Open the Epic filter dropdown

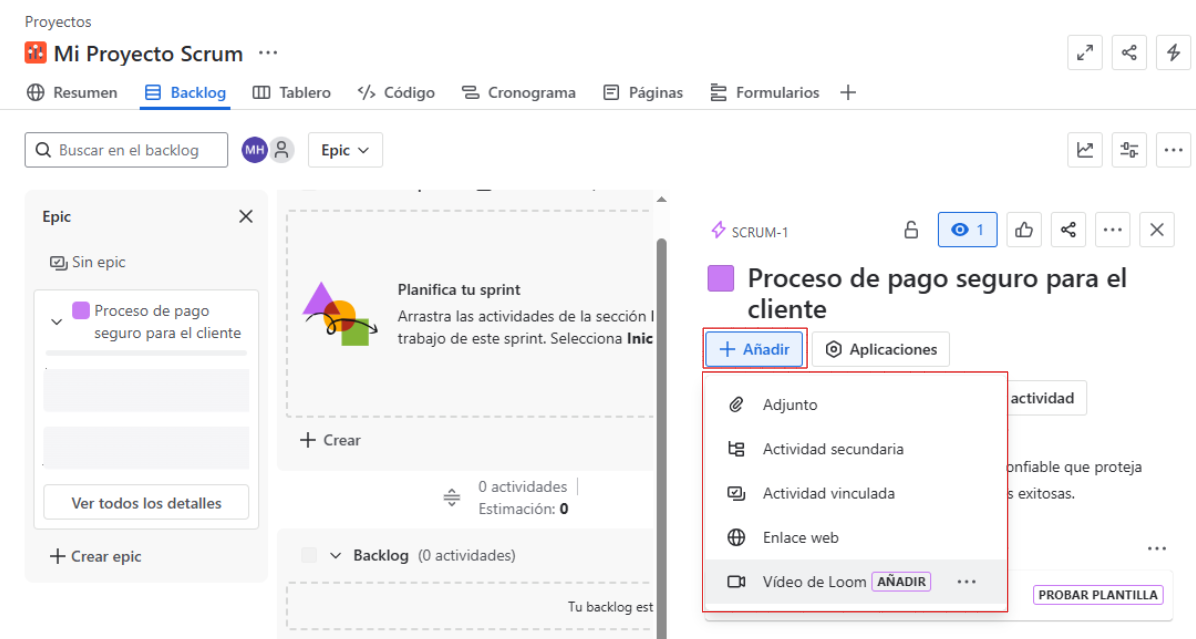point(345,150)
